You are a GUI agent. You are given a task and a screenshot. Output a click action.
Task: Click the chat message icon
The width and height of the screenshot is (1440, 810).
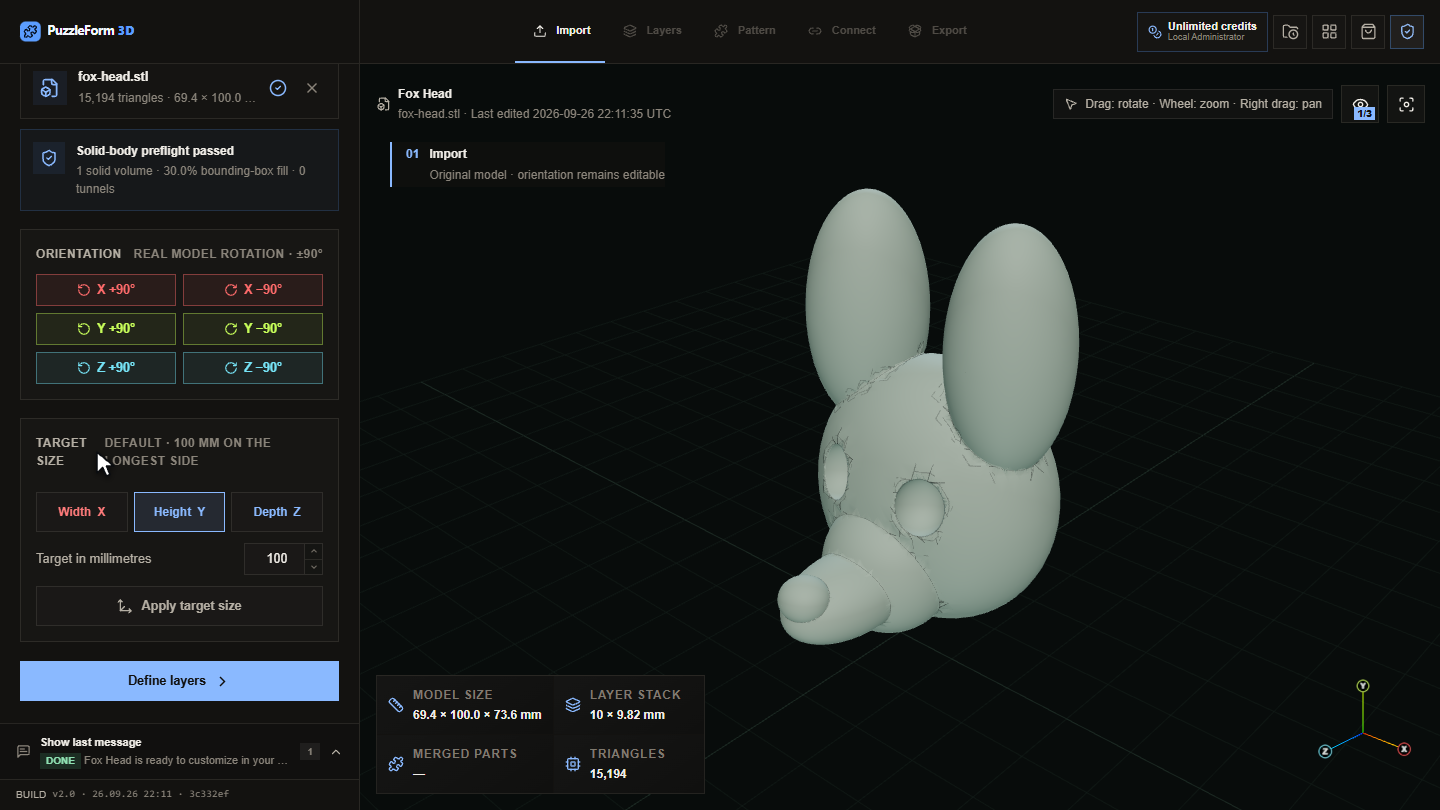click(23, 752)
